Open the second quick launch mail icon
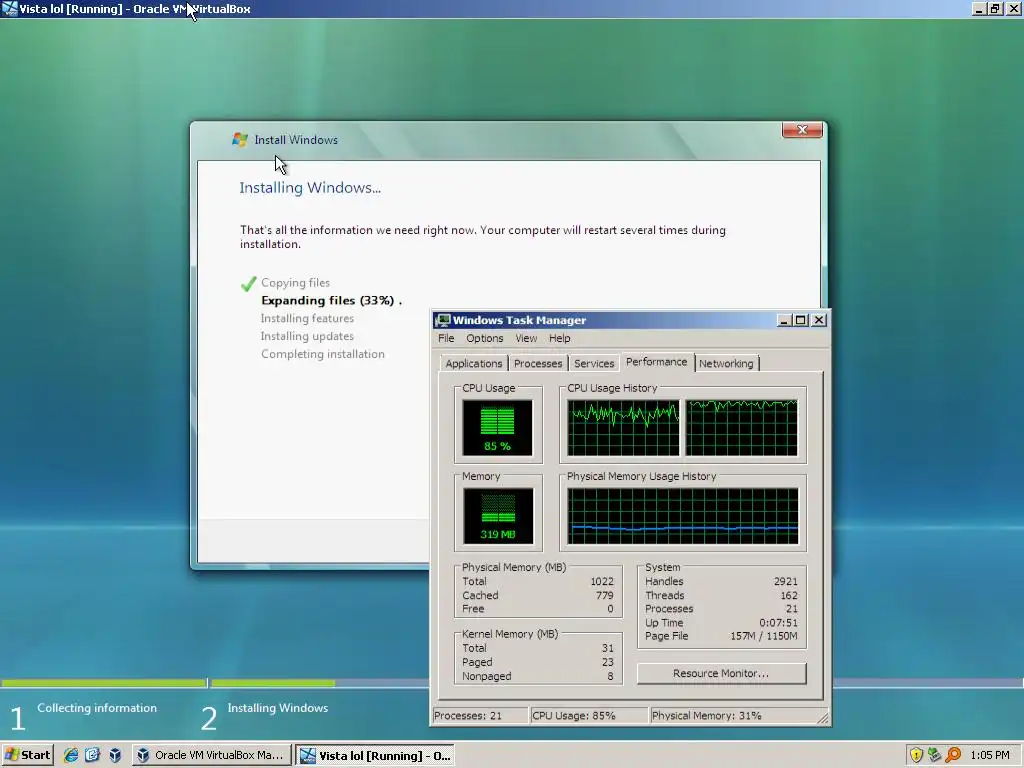 pos(93,755)
